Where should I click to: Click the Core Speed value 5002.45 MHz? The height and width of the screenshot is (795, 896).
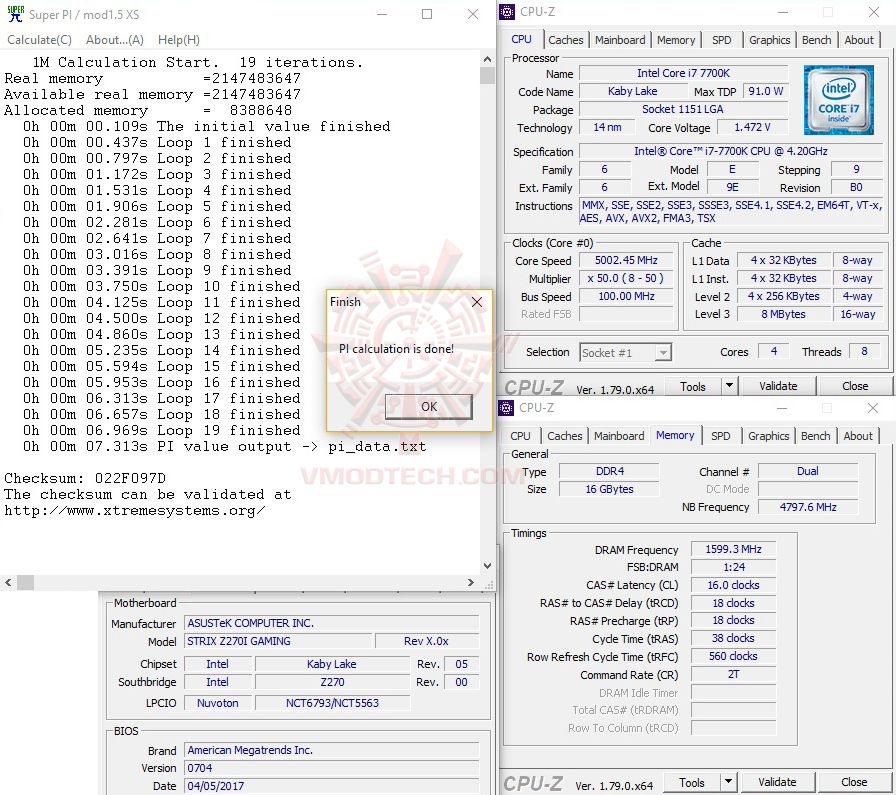626,261
